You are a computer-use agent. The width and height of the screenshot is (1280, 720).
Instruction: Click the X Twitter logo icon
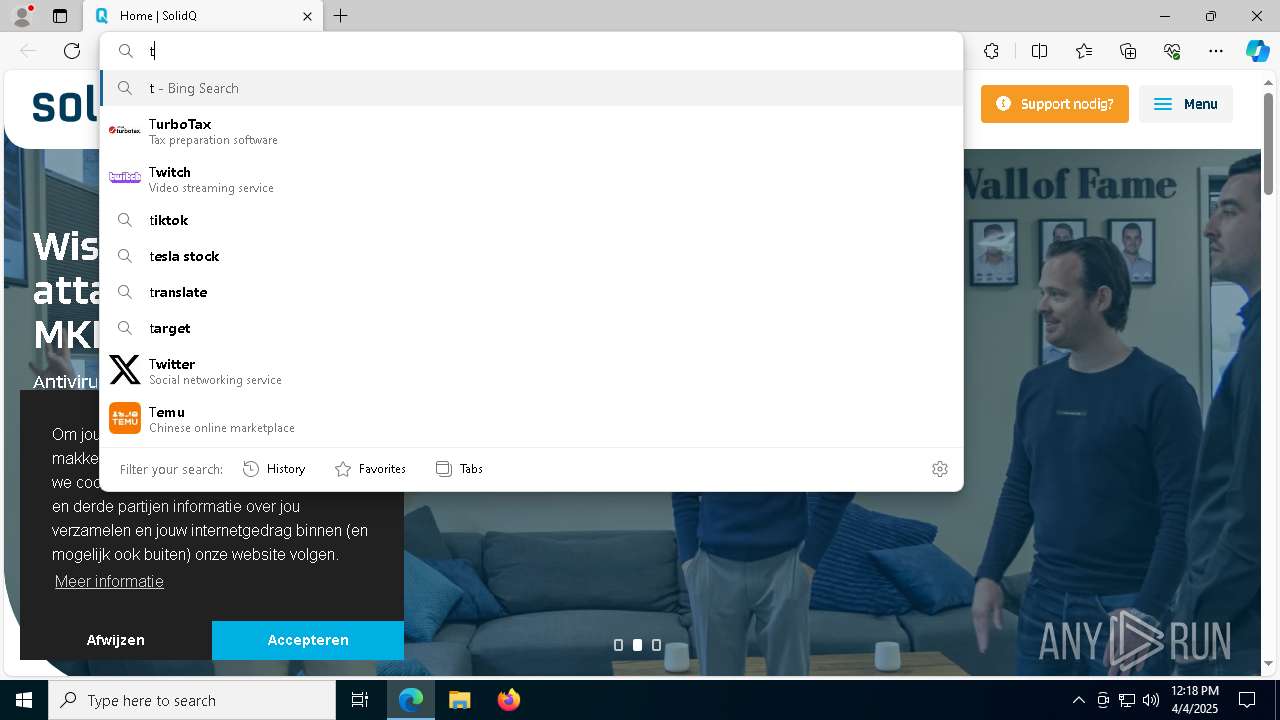pos(125,370)
